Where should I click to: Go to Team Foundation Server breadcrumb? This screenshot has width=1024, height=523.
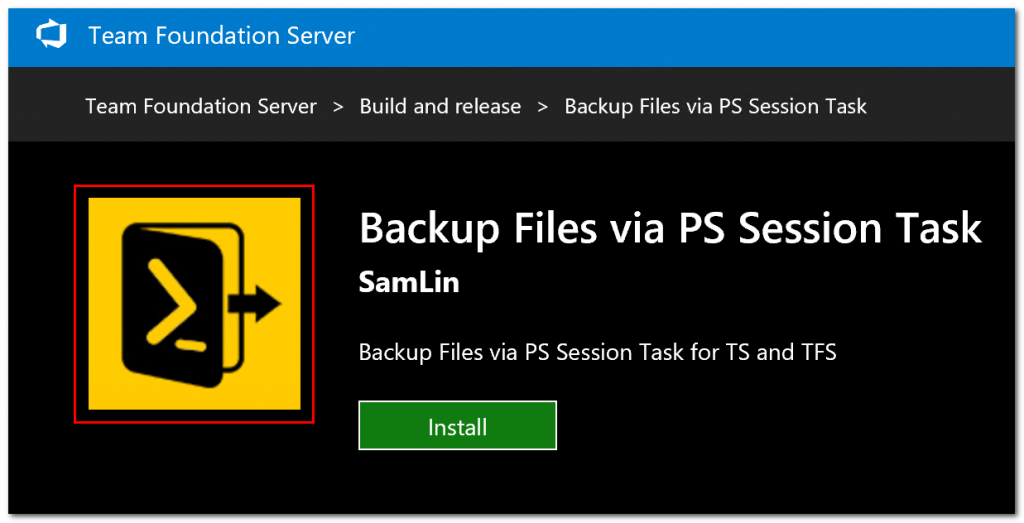point(201,106)
